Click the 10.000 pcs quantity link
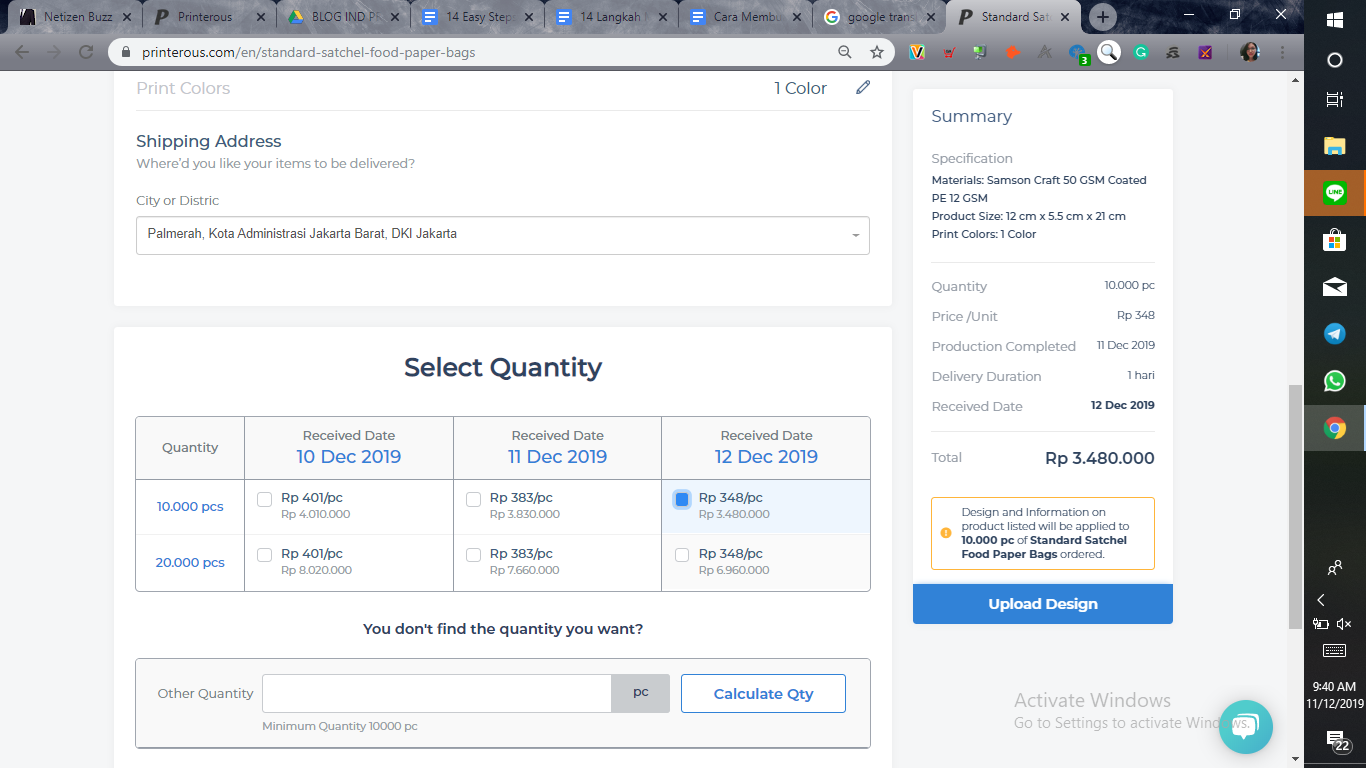1366x768 pixels. [x=190, y=507]
